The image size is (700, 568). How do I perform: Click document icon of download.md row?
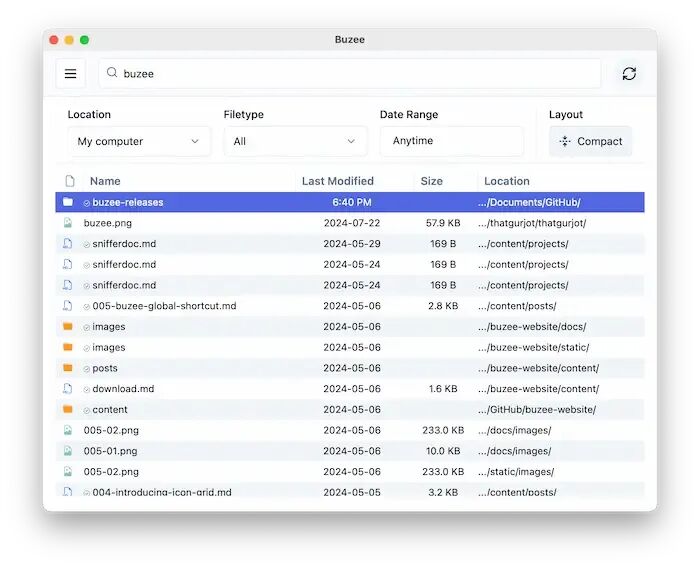[x=67, y=388]
